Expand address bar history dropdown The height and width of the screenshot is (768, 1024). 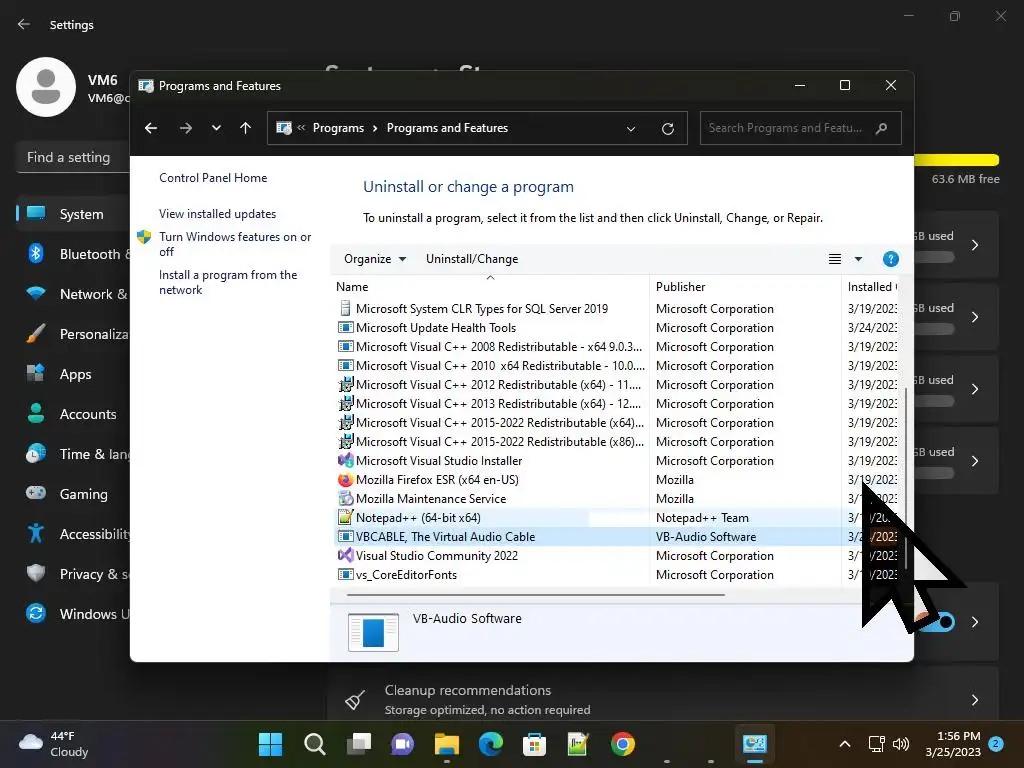point(631,129)
